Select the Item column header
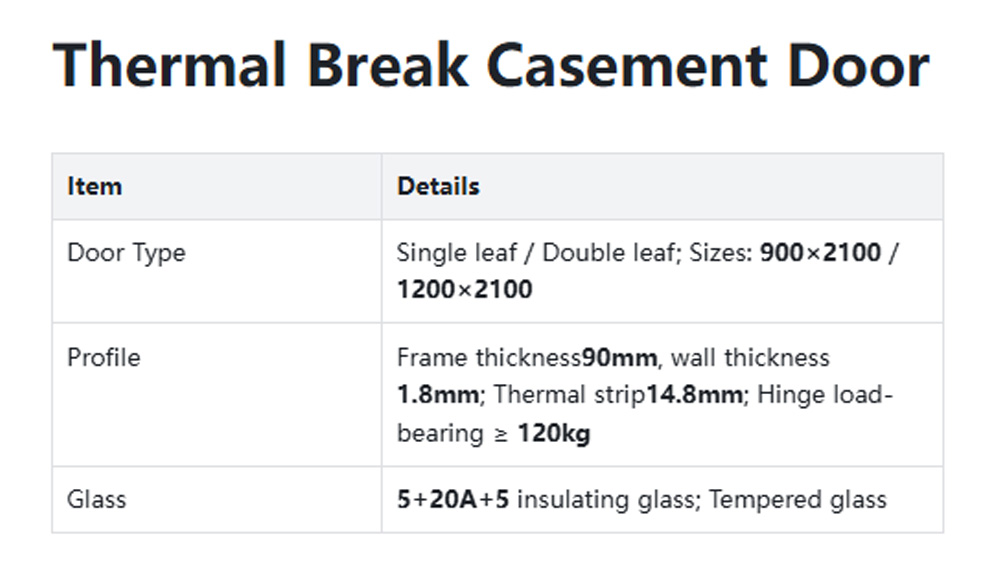Viewport: 1000px width, 569px height. (94, 186)
